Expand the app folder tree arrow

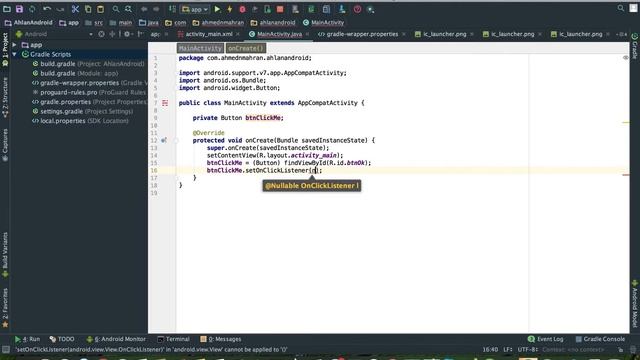pos(15,45)
